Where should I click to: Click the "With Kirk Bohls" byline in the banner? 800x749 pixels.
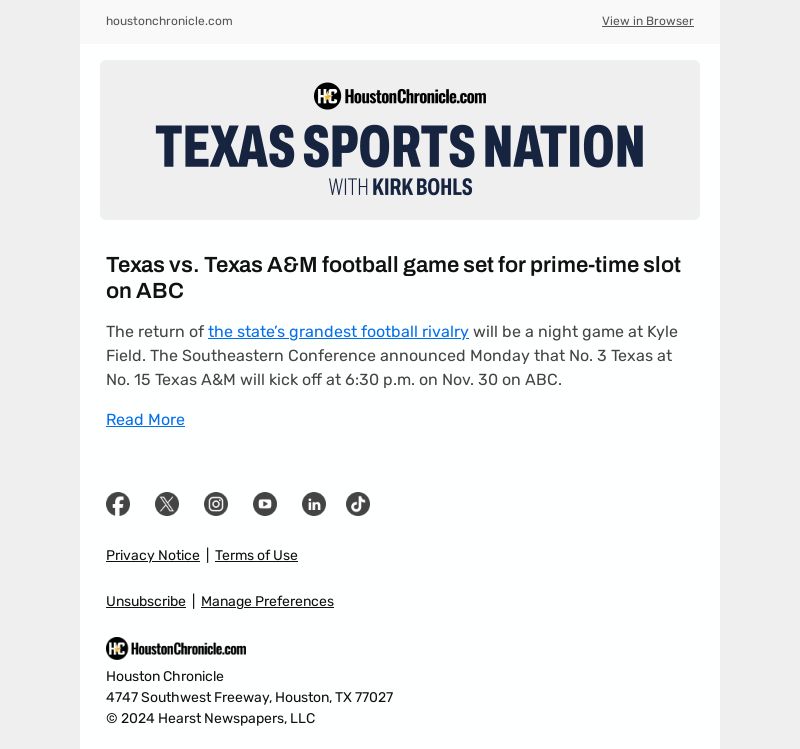(x=401, y=187)
